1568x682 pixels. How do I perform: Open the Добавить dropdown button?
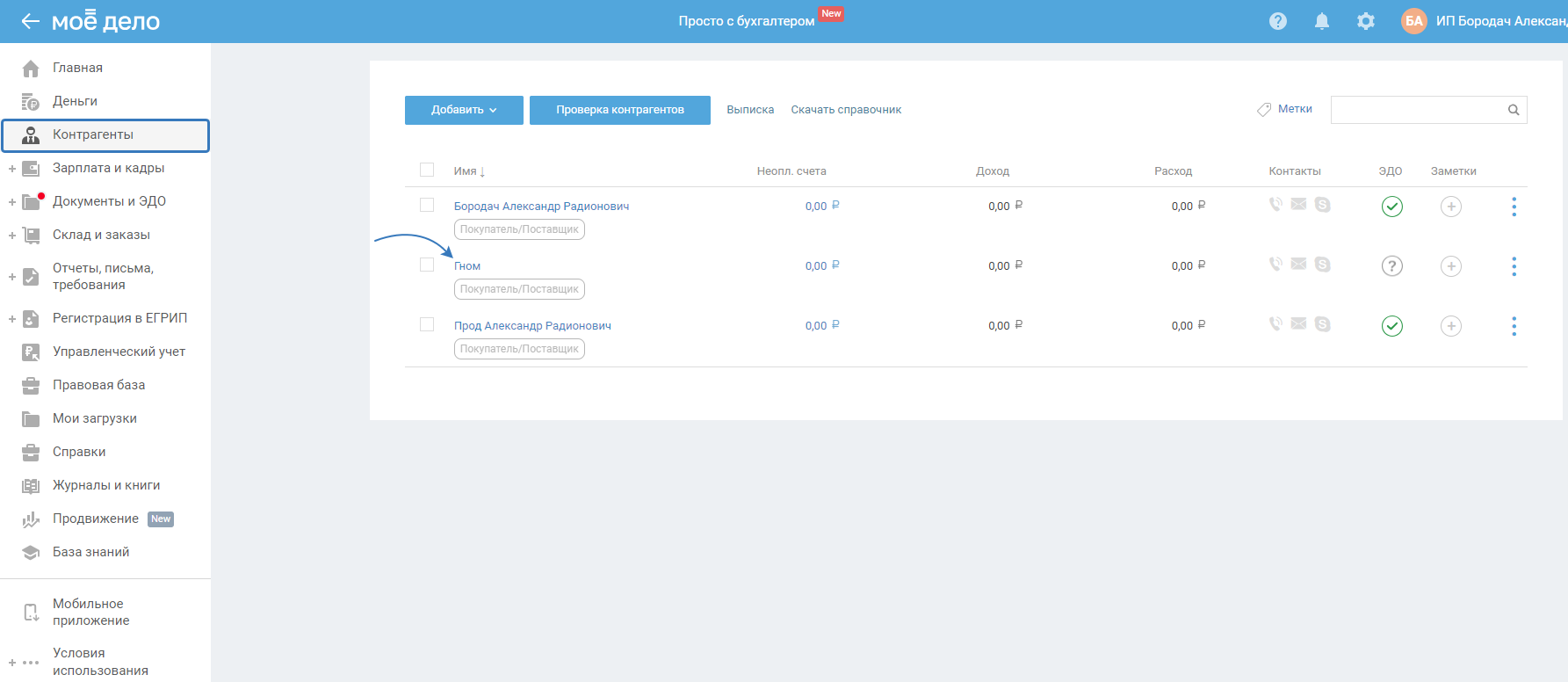tap(464, 110)
